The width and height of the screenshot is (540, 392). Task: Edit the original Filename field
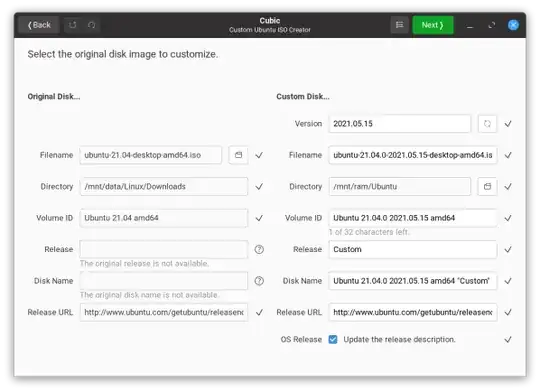coord(151,155)
